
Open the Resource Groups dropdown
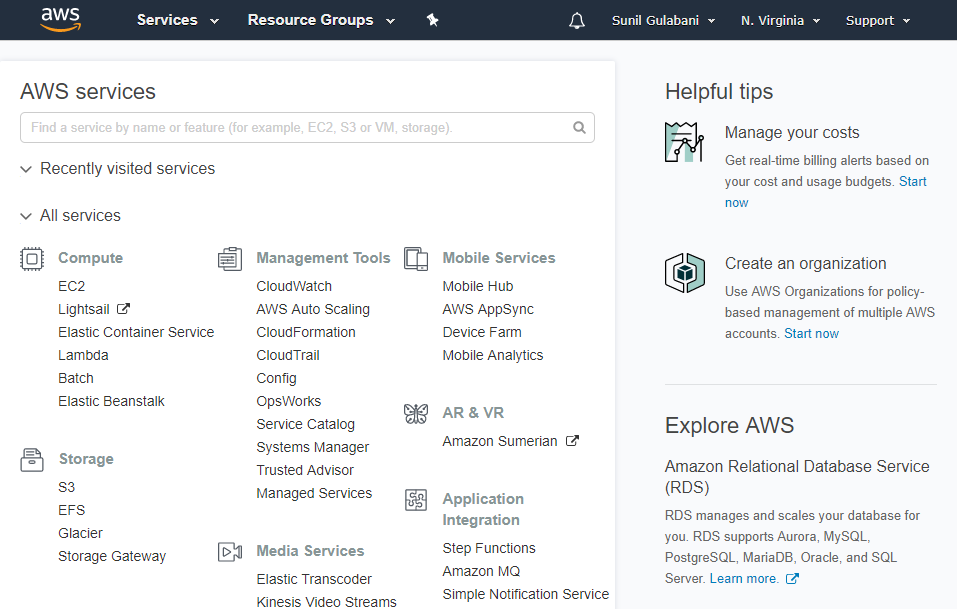pyautogui.click(x=321, y=20)
